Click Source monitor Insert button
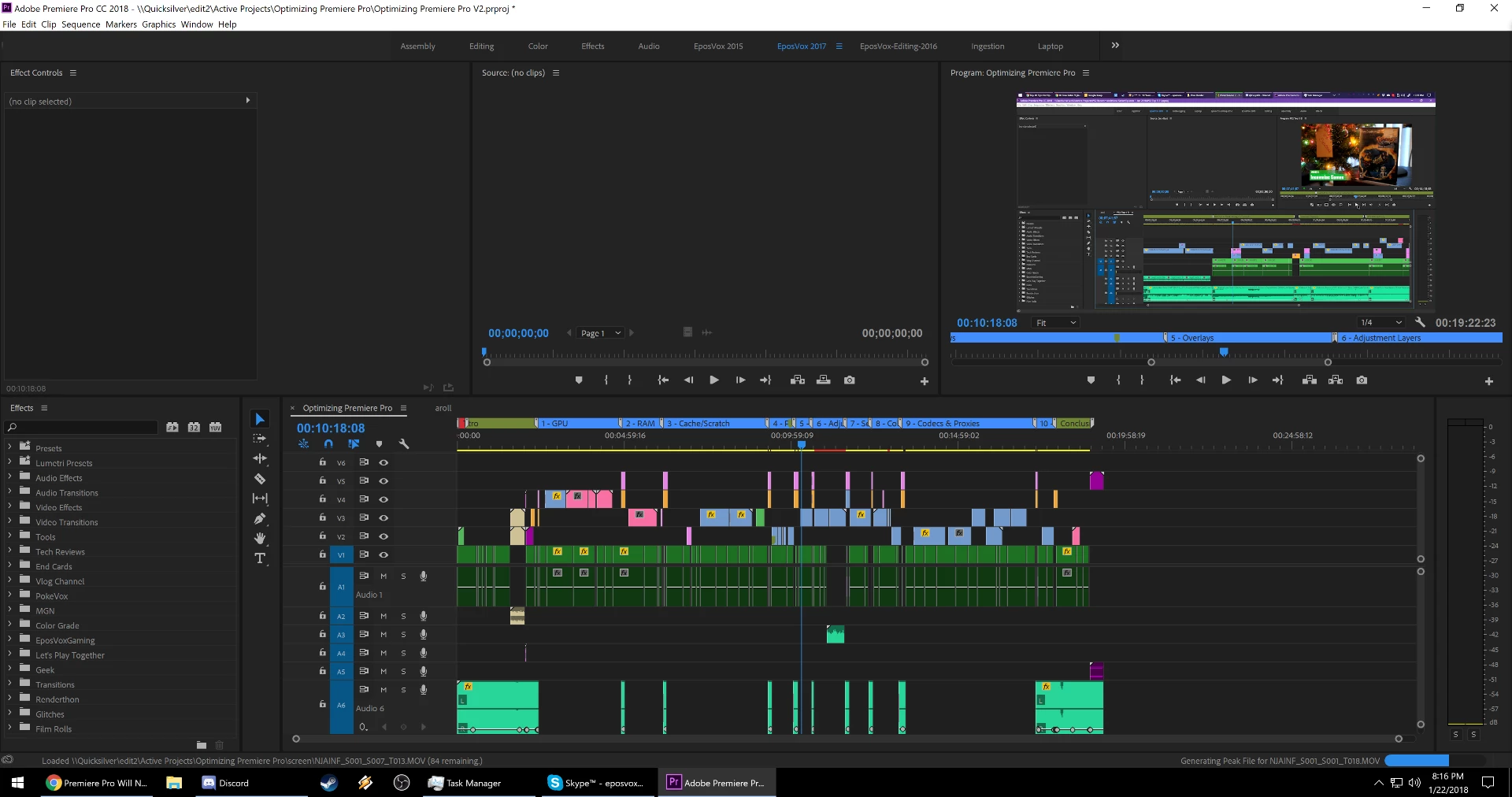The image size is (1512, 797). click(798, 380)
